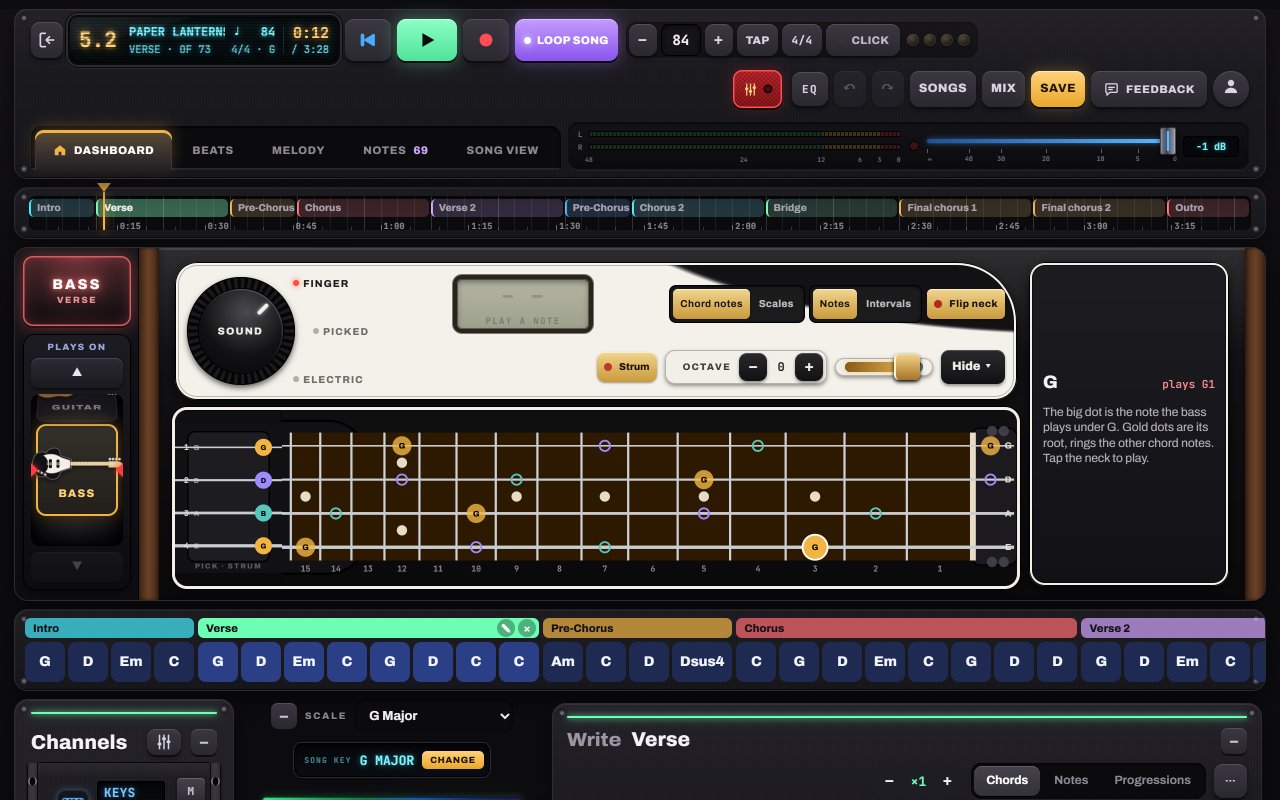This screenshot has width=1280, height=800.
Task: Click the redo arrow icon
Action: point(887,88)
